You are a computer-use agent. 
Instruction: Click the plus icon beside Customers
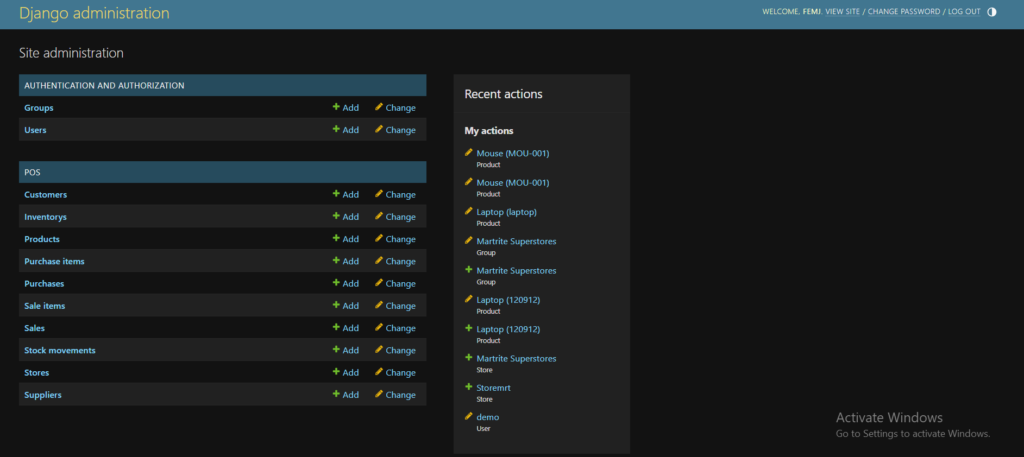337,195
